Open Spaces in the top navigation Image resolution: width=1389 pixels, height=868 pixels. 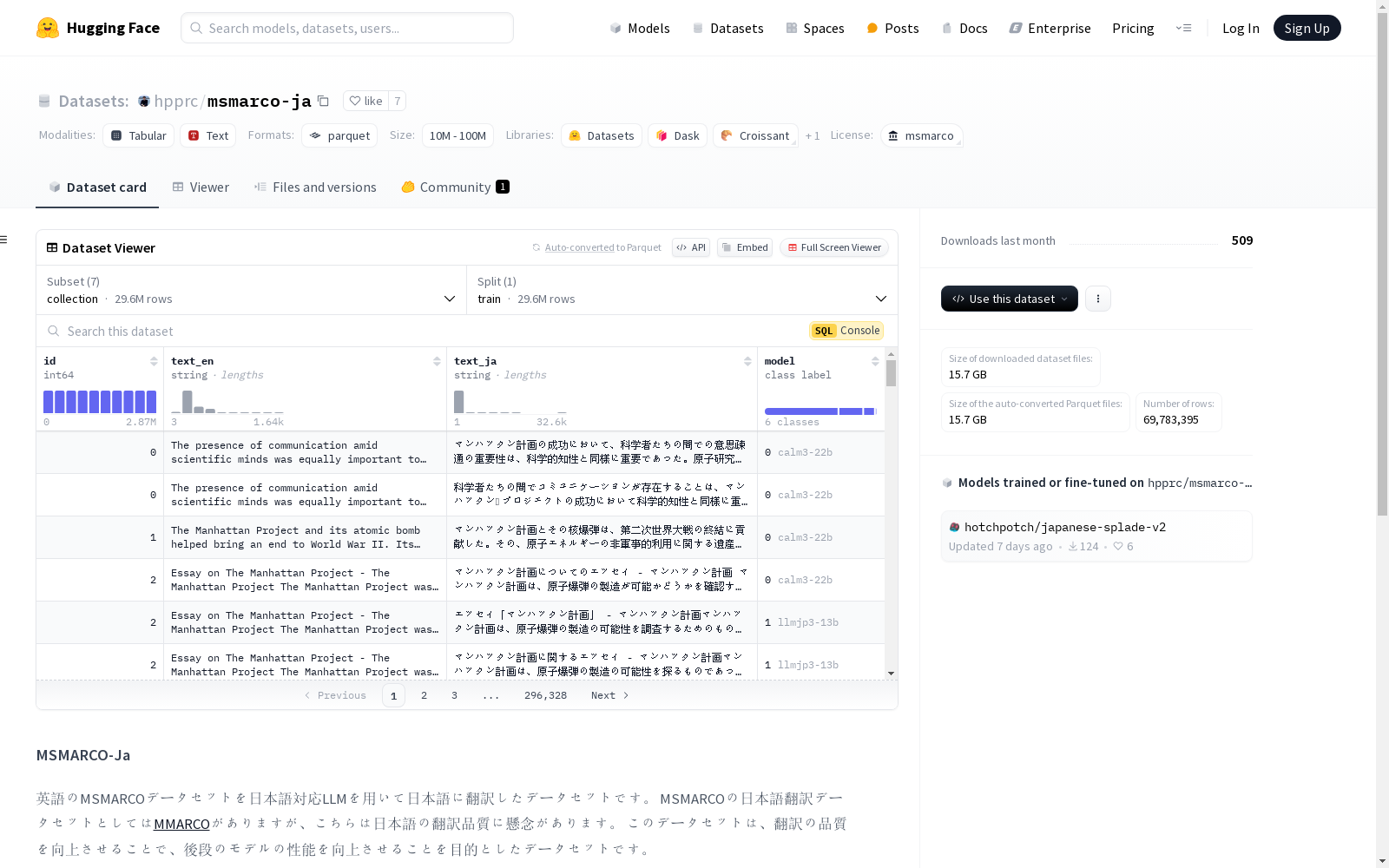coord(814,28)
